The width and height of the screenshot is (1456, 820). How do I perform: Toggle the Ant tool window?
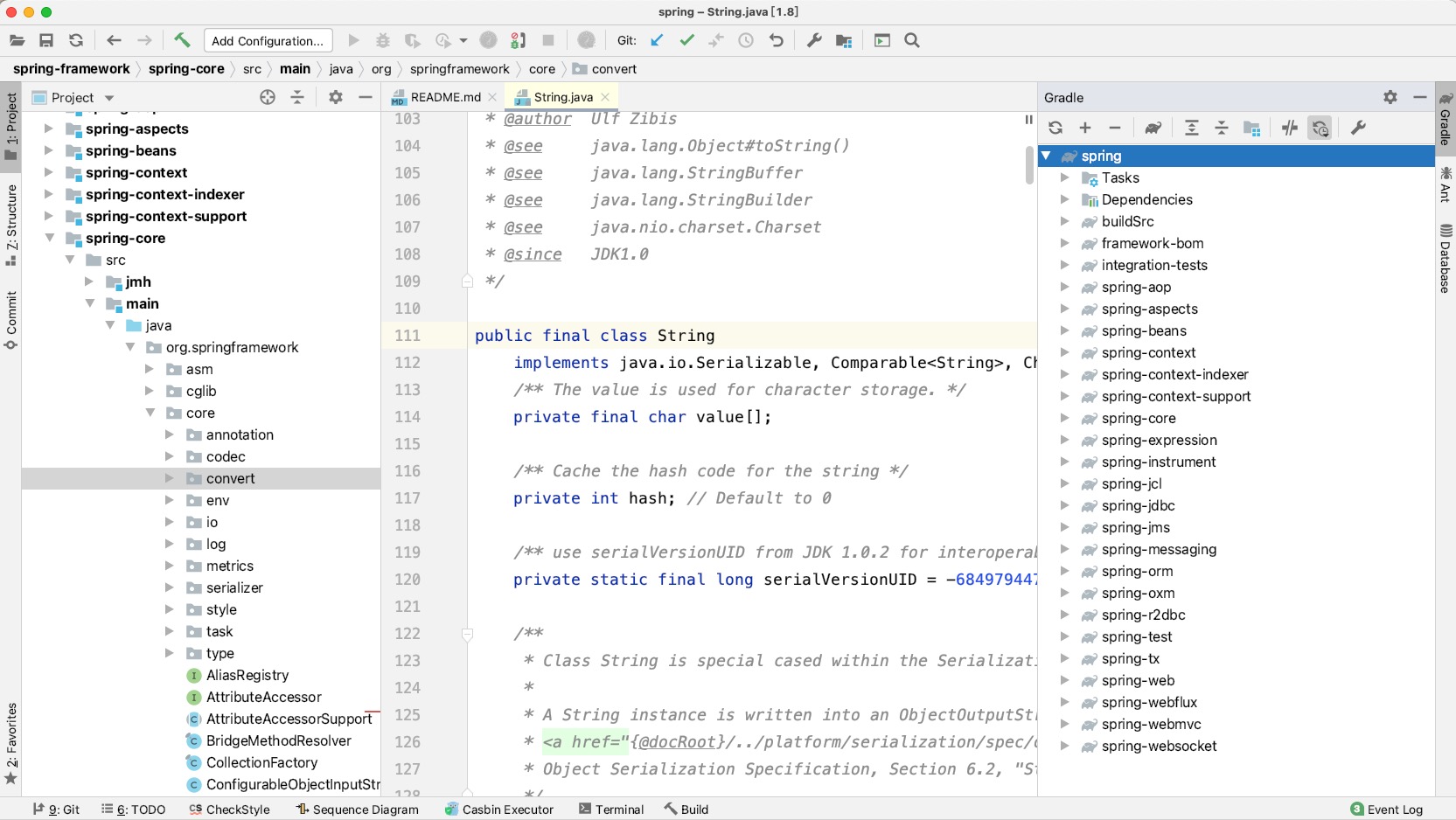click(1446, 184)
